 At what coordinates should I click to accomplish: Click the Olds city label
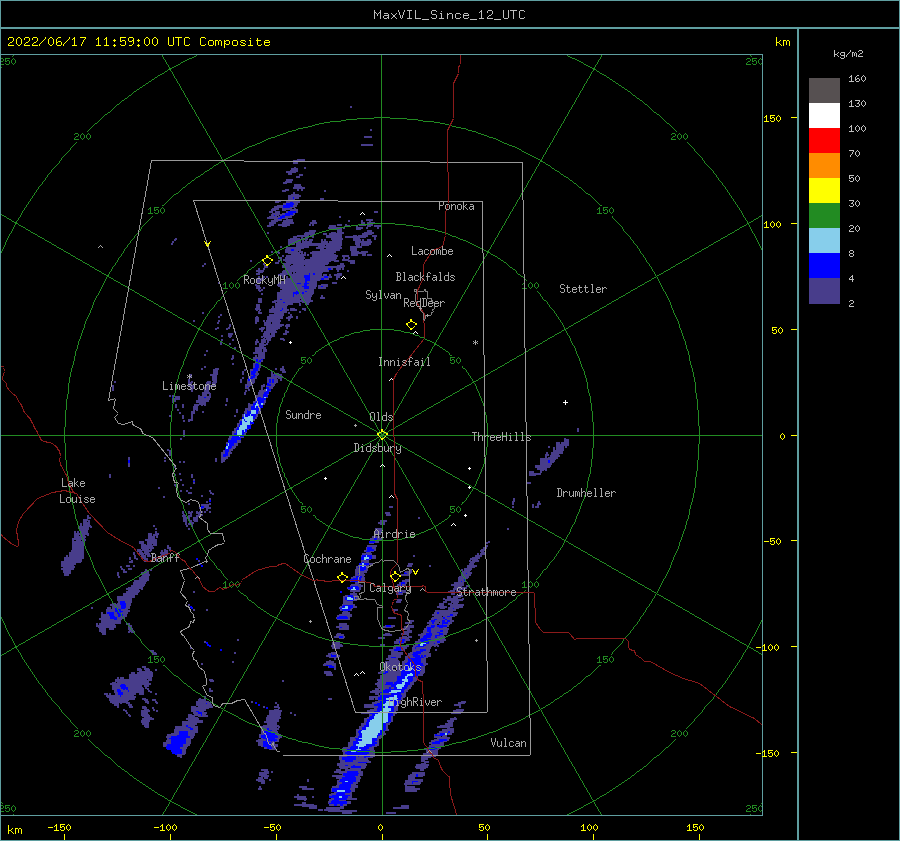(x=381, y=417)
